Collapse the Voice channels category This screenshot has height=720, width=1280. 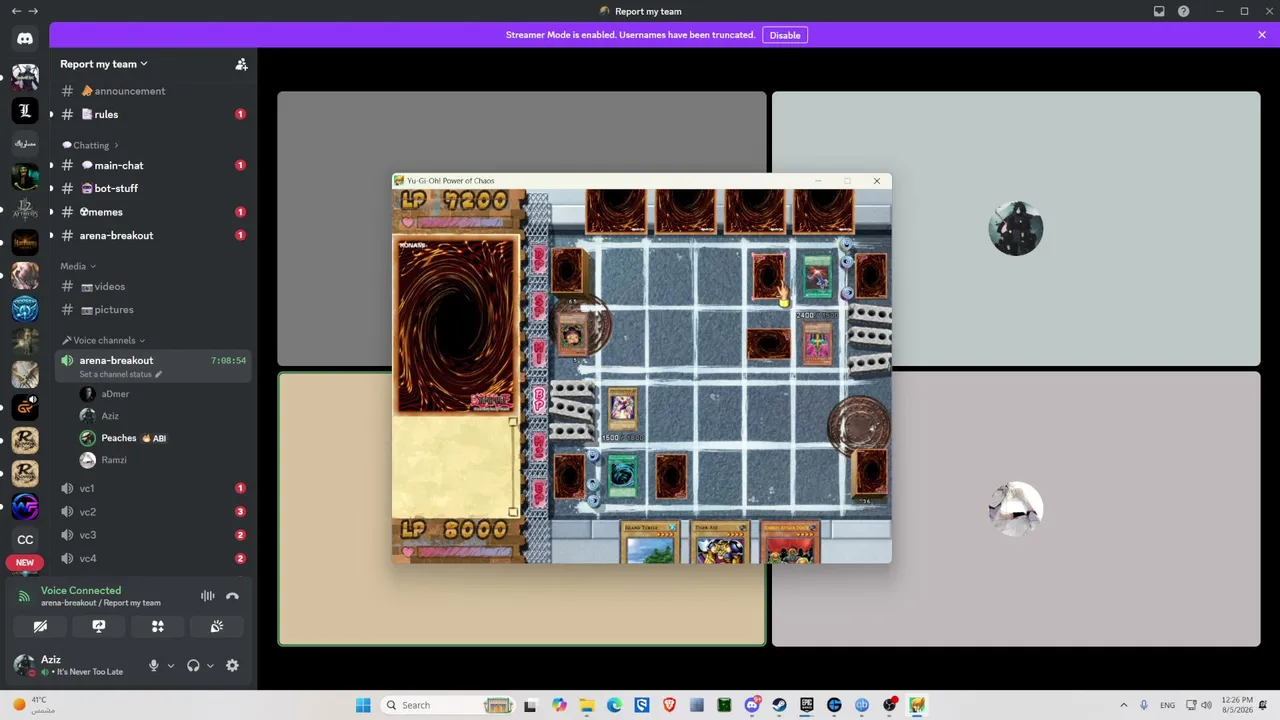click(x=103, y=340)
